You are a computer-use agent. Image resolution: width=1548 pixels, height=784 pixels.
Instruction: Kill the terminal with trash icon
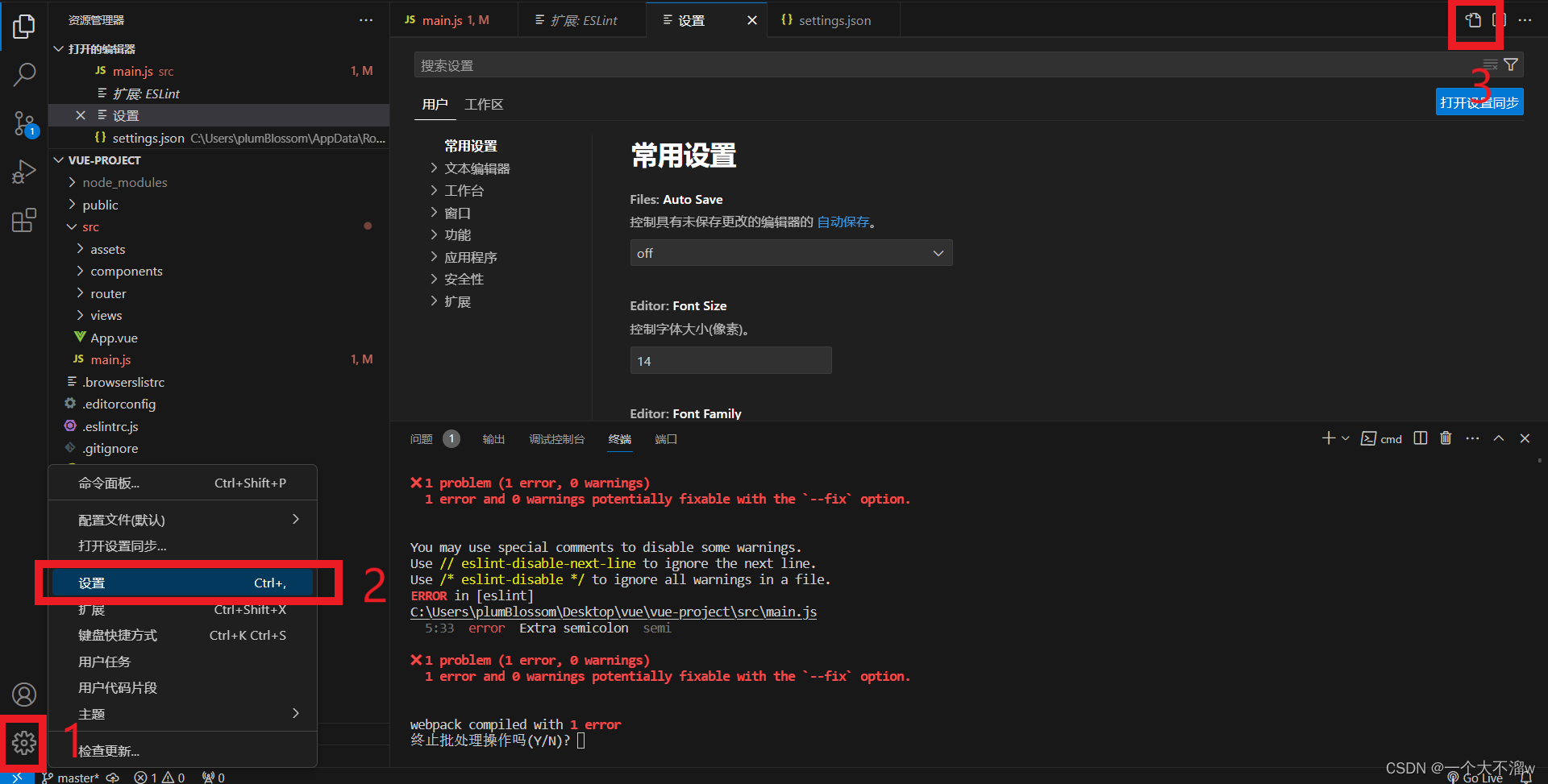pyautogui.click(x=1446, y=438)
